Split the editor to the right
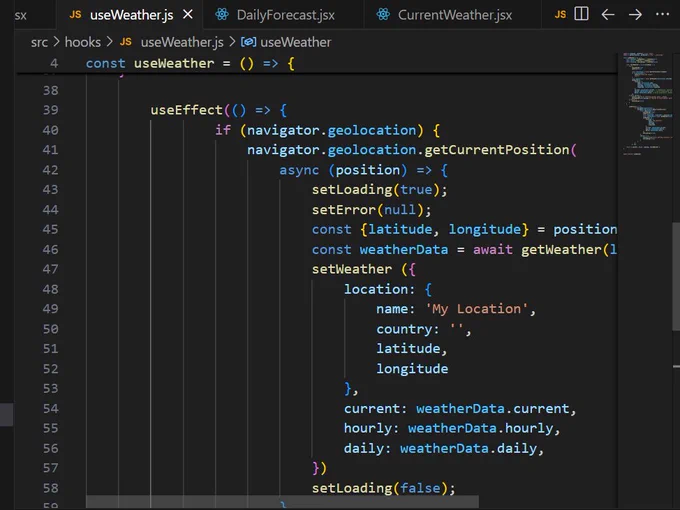680x510 pixels. point(581,14)
